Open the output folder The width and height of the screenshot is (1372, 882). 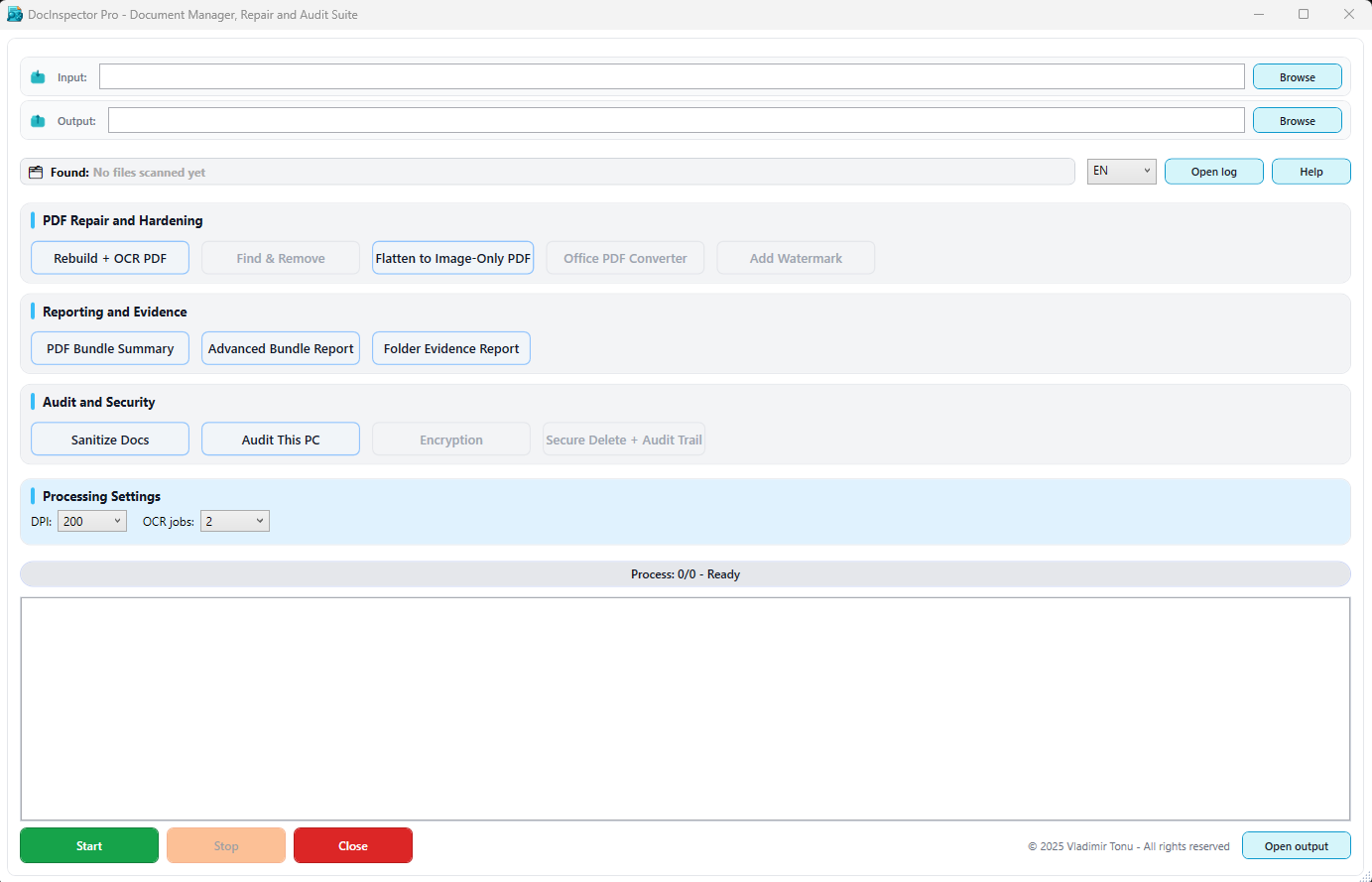[x=1296, y=845]
